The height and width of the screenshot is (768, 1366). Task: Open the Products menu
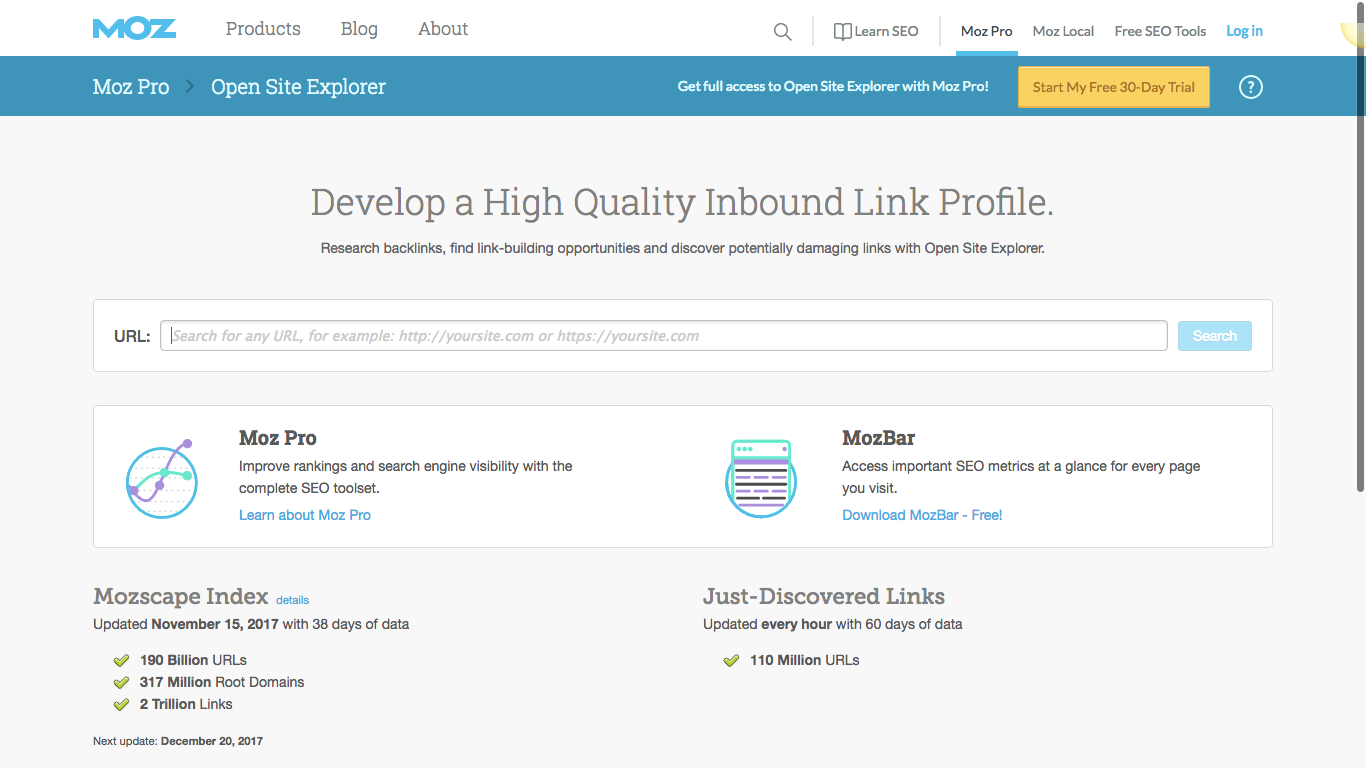click(263, 29)
